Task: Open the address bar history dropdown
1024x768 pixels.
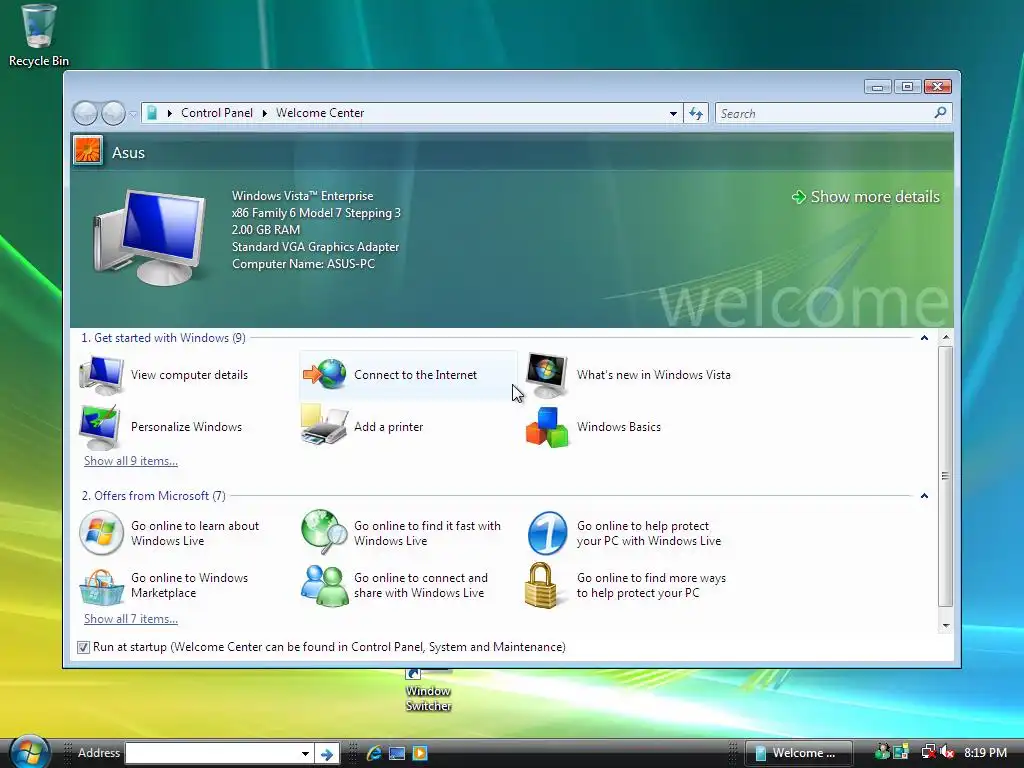Action: click(673, 114)
